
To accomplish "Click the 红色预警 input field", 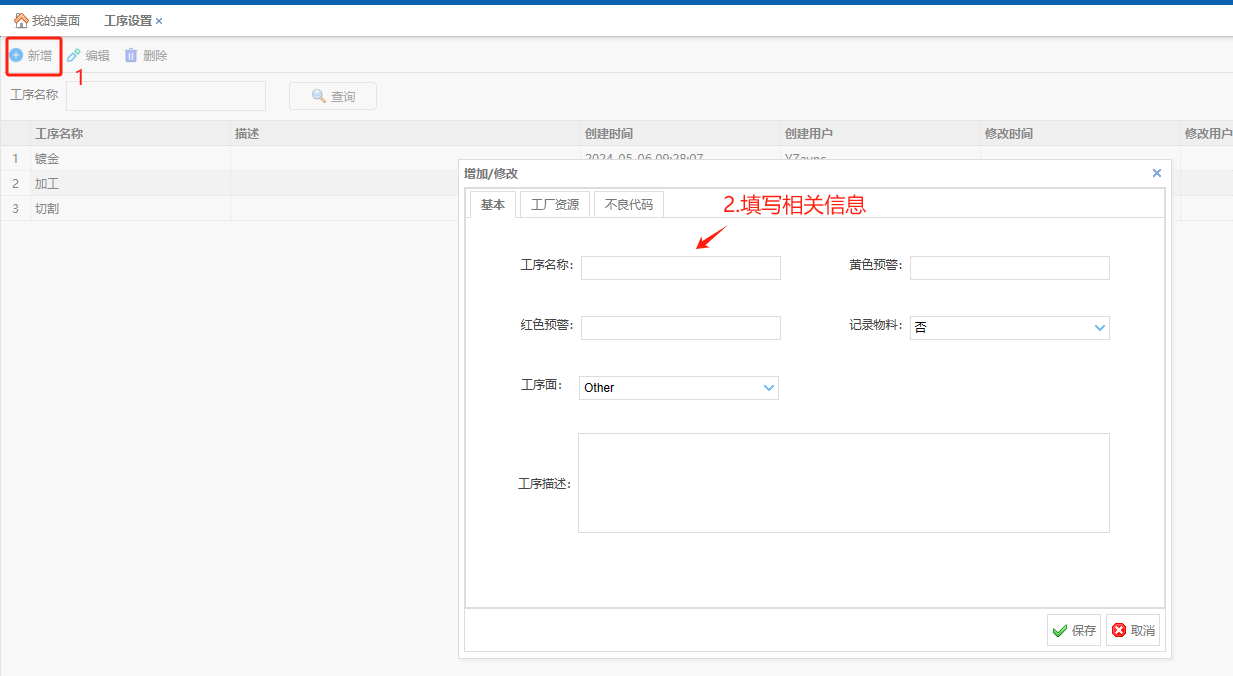I will point(680,328).
